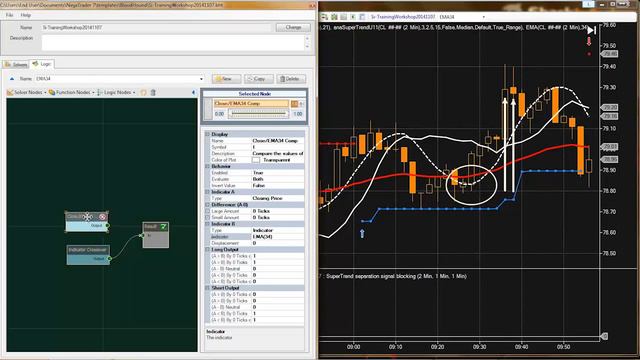
Task: Click the Delete logic button
Action: 291,79
